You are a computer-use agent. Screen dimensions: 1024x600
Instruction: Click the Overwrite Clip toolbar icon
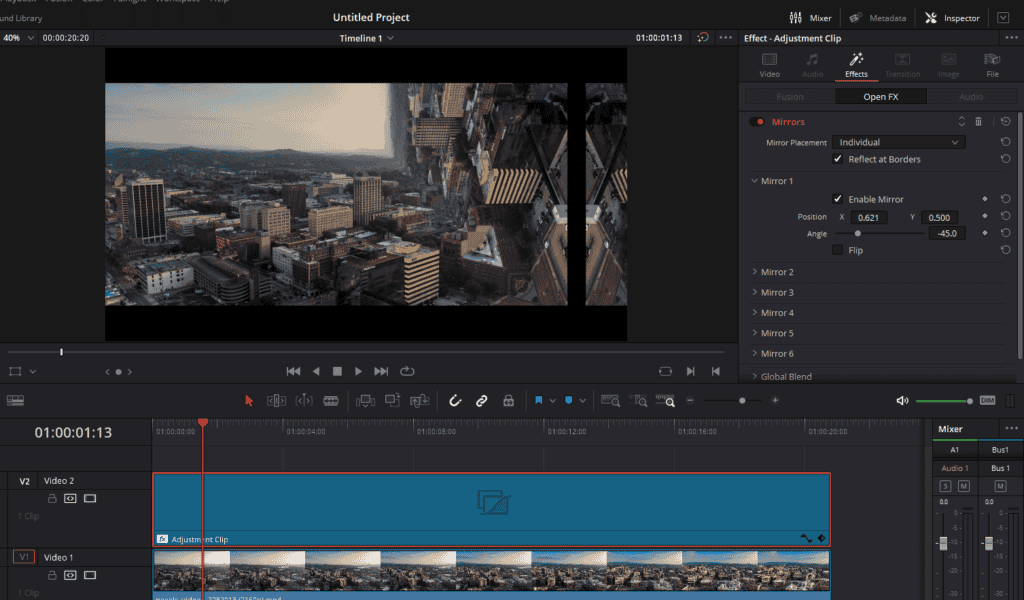click(392, 400)
